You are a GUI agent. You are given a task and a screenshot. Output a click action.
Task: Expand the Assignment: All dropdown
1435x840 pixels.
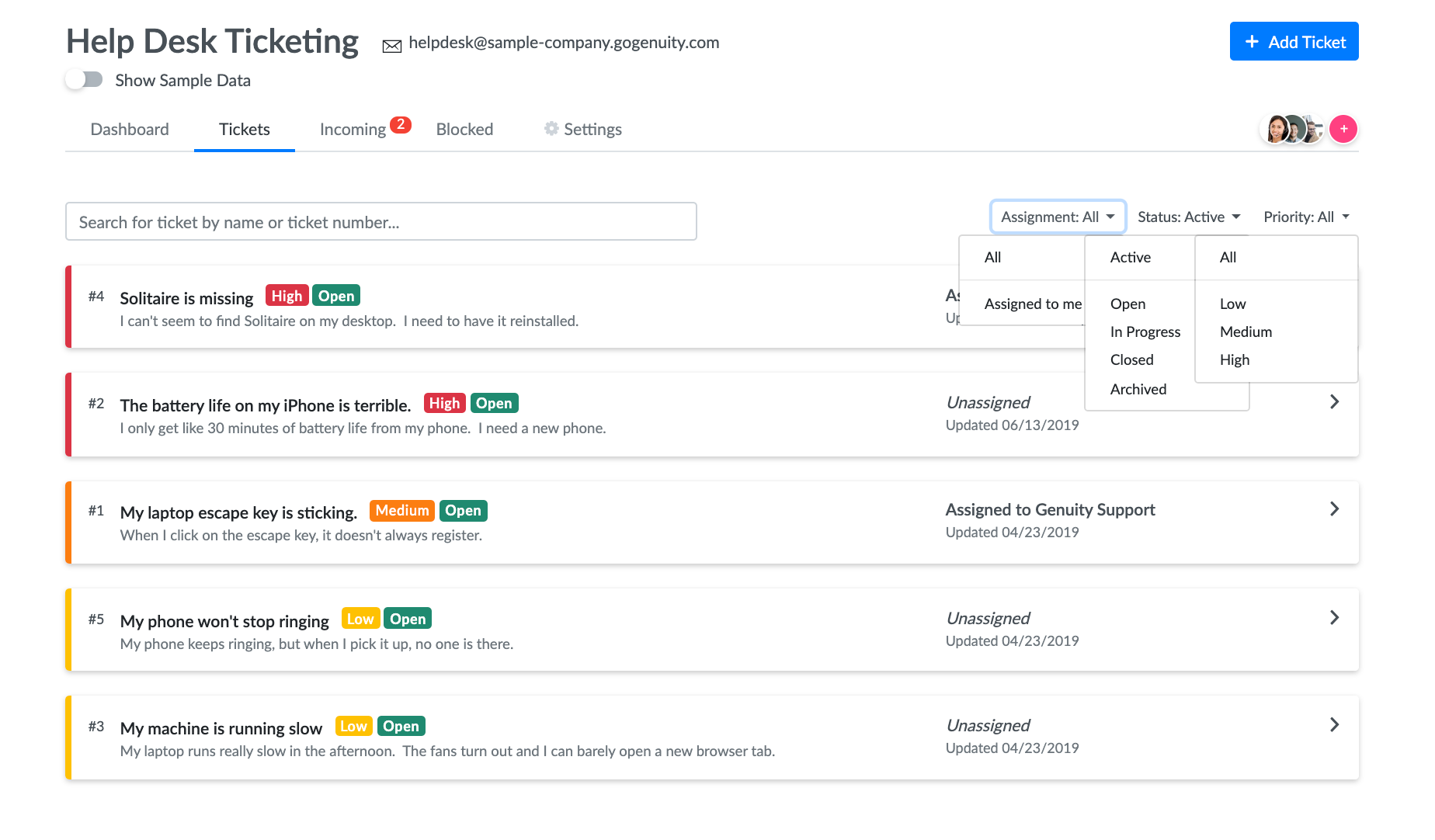(x=1058, y=217)
